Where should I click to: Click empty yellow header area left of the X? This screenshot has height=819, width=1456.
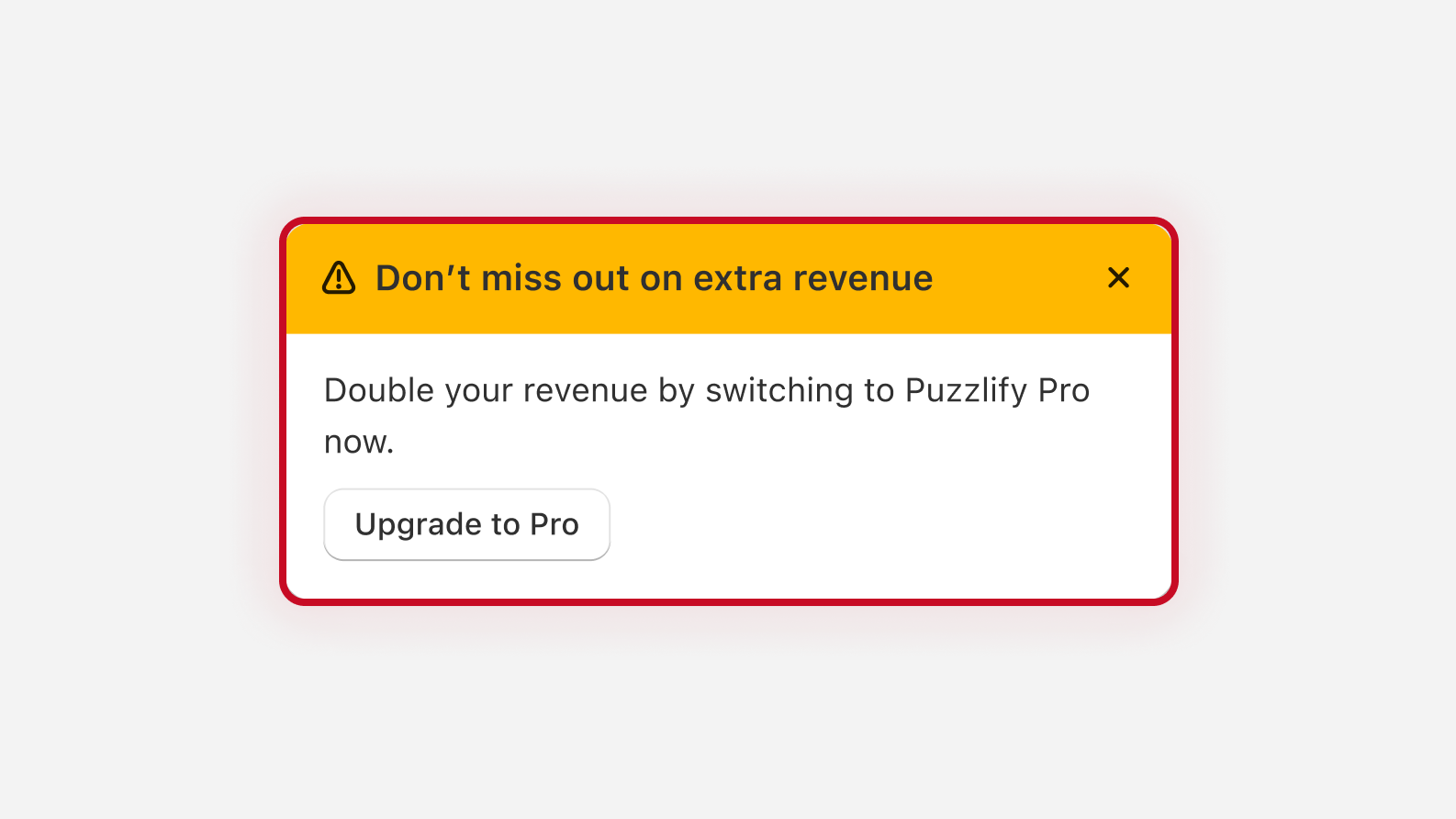[1019, 278]
